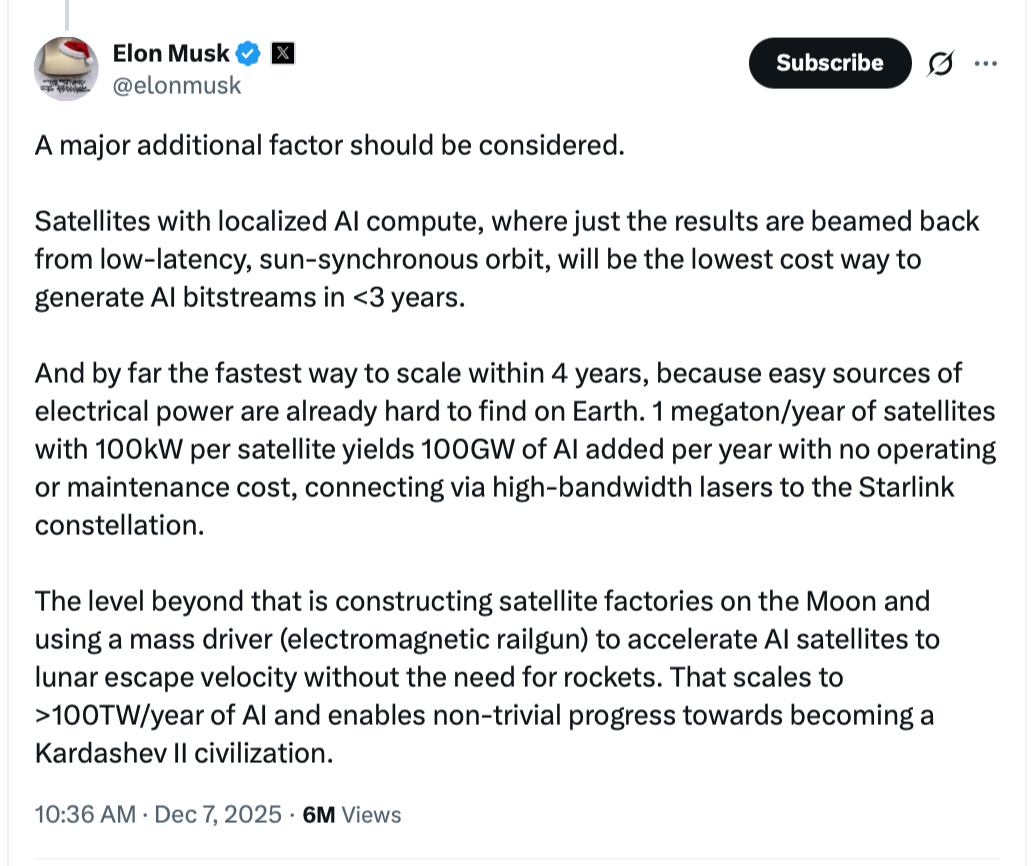Click the paragraph about sun-synchronous orbit satellites
The height and width of the screenshot is (866, 1032).
506,260
